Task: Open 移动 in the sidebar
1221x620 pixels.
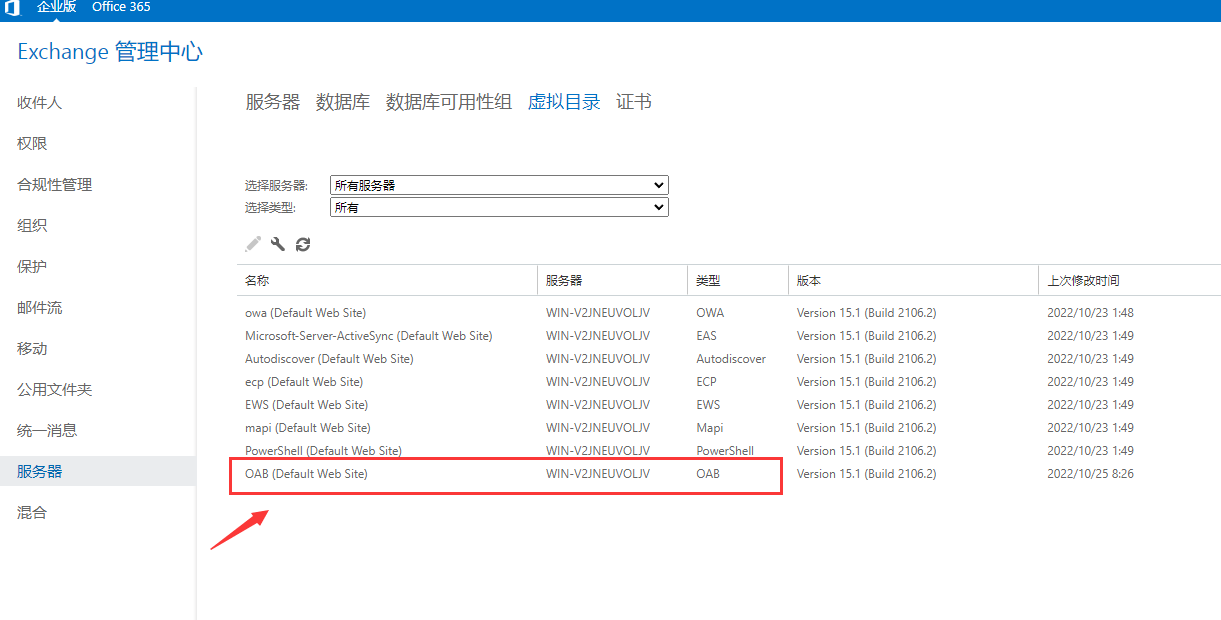Action: coord(32,349)
